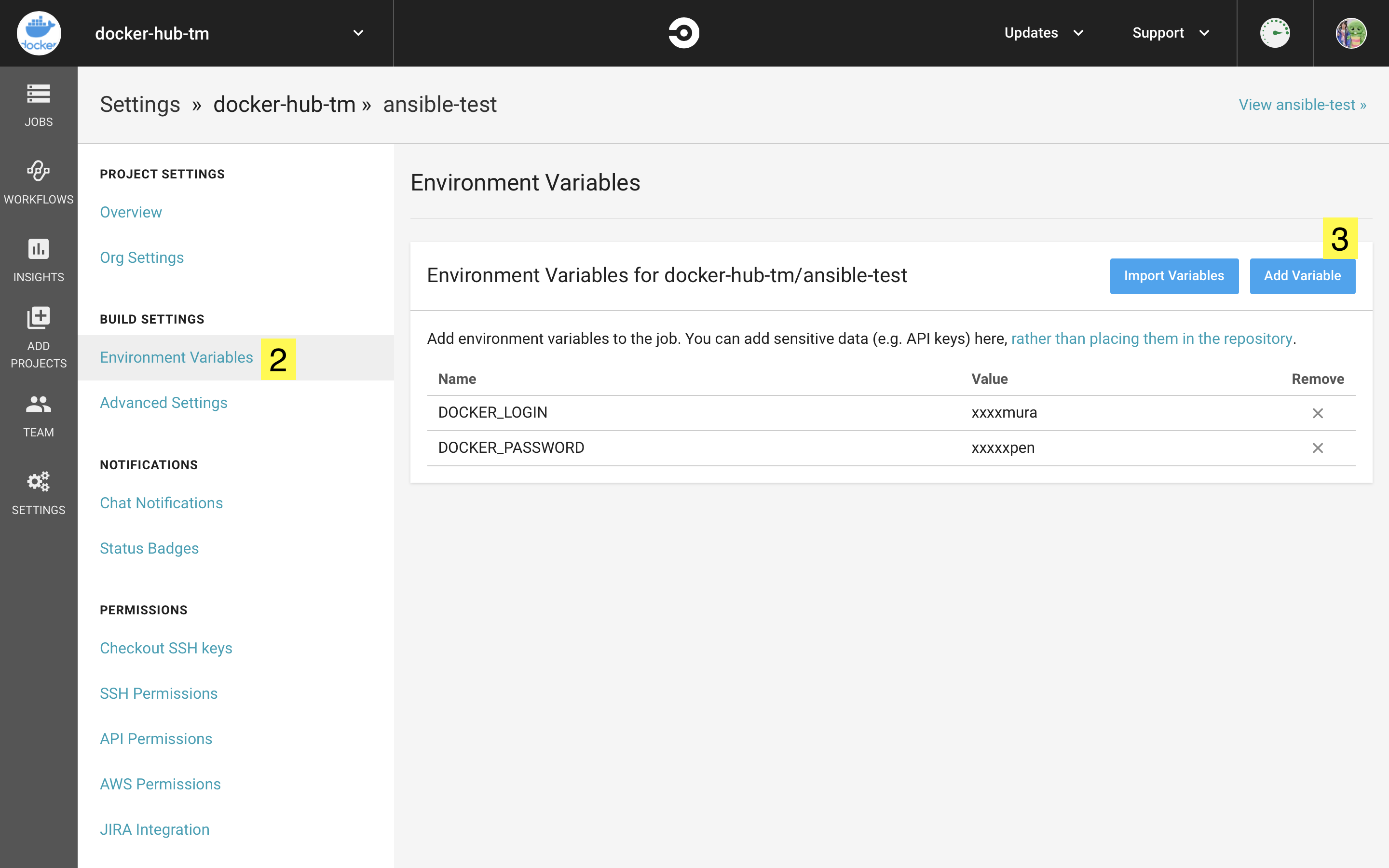
Task: Click the DOCKER_PASSWORD name cell
Action: (511, 448)
